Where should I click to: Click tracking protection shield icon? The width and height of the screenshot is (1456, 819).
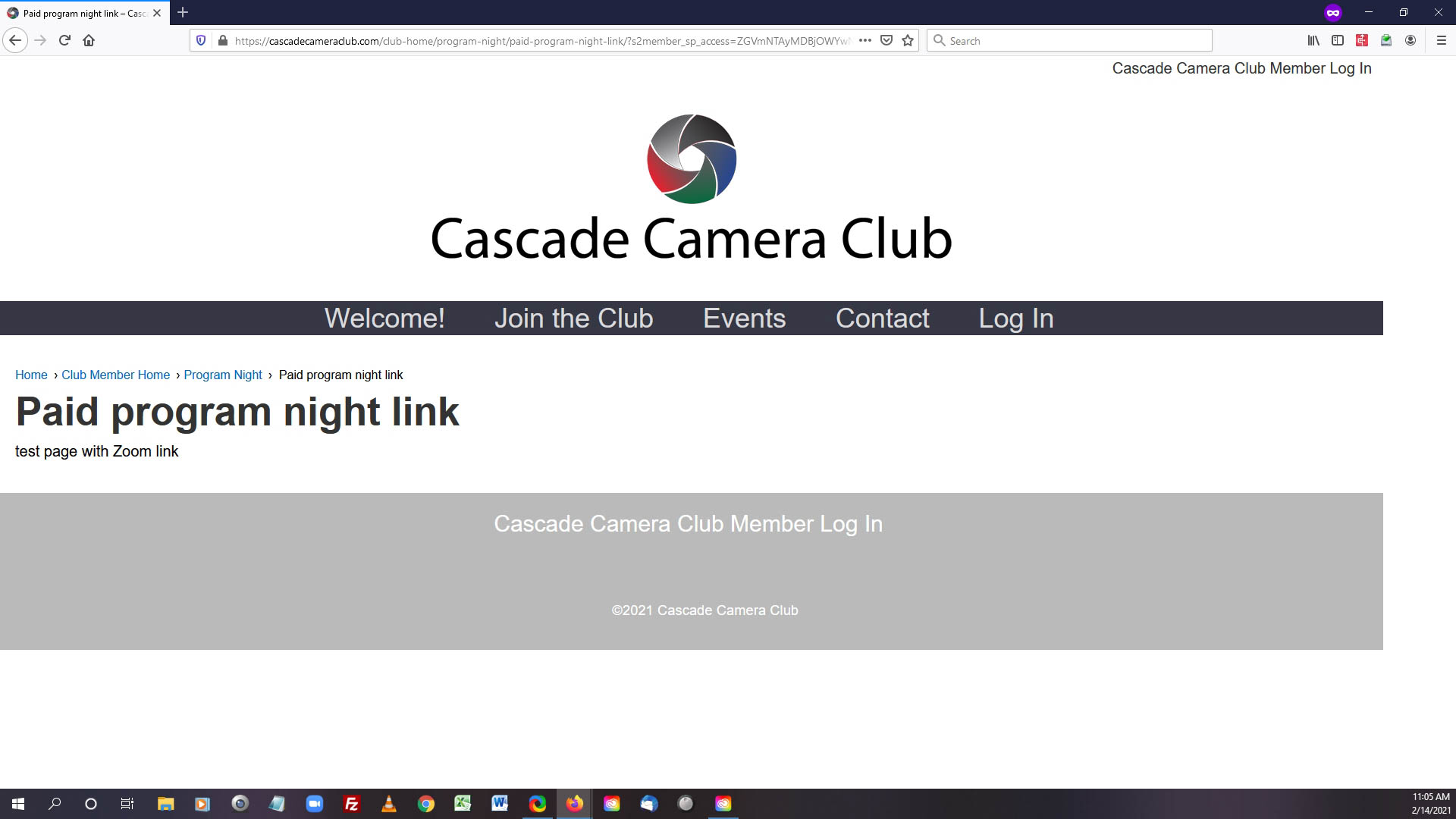pyautogui.click(x=201, y=40)
